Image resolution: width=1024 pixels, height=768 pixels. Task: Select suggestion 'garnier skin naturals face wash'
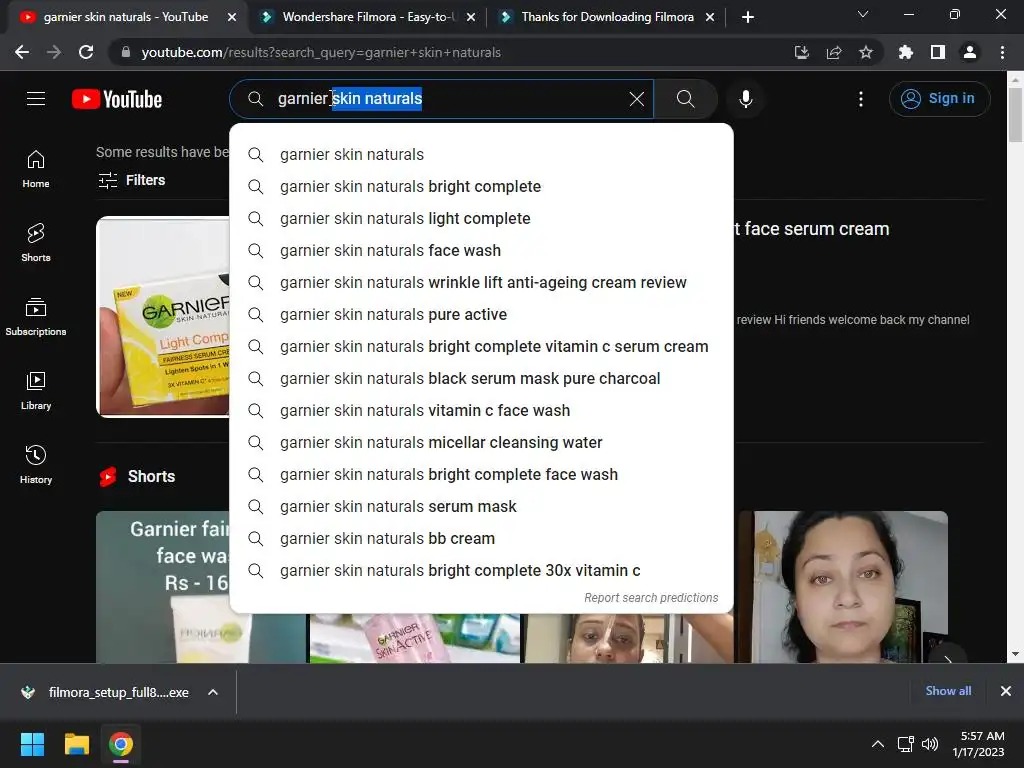(481, 251)
